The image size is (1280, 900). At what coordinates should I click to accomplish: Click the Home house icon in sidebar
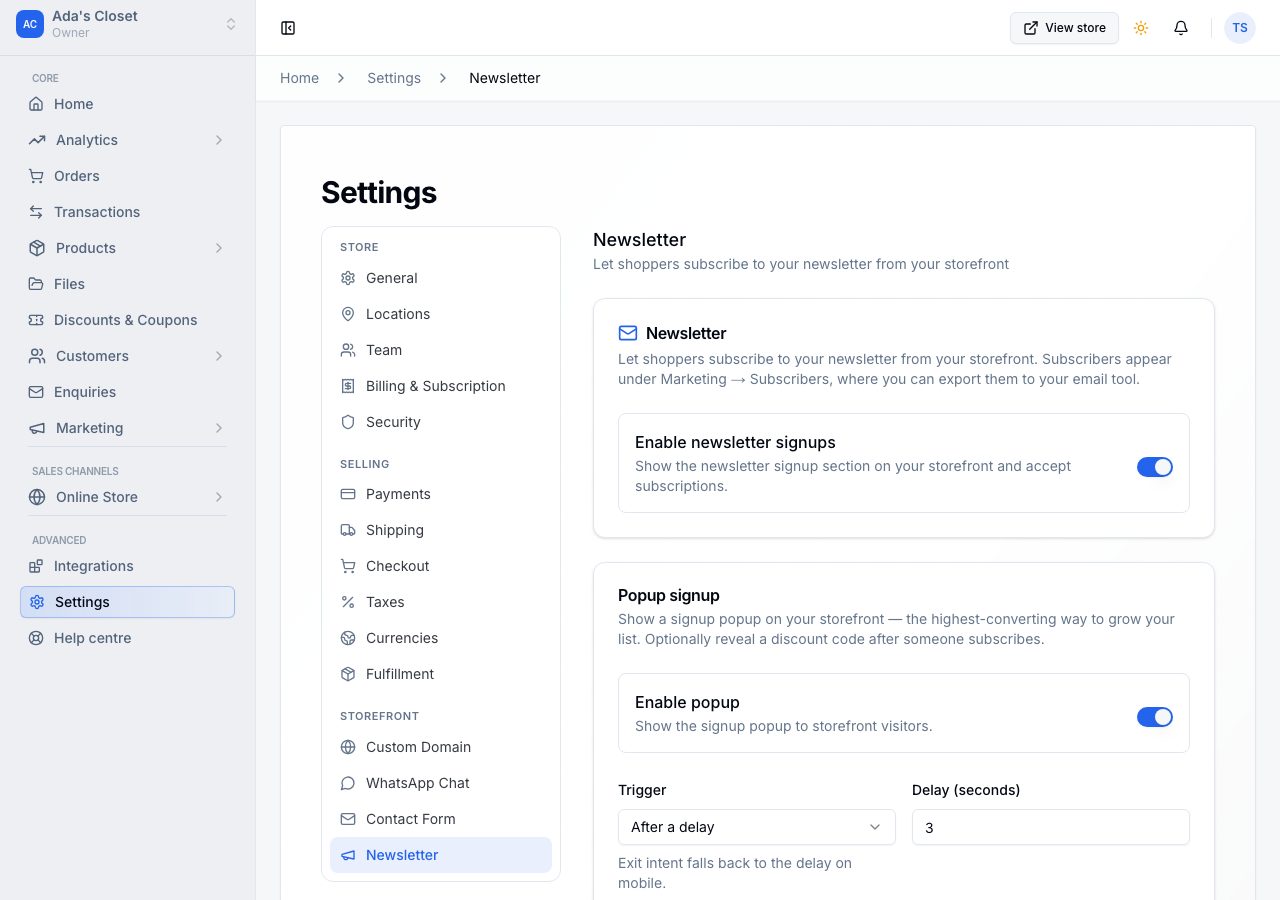coord(36,104)
